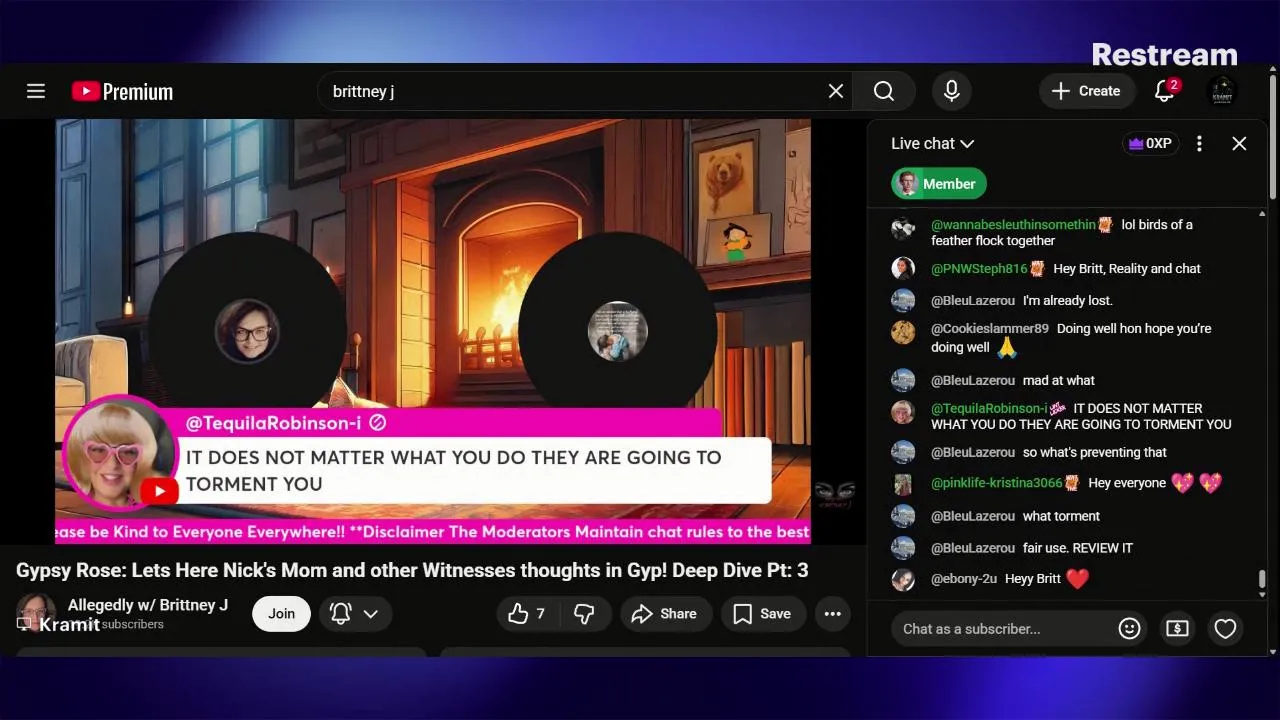Click the page vertical scrollbar
The width and height of the screenshot is (1280, 720).
click(1273, 135)
